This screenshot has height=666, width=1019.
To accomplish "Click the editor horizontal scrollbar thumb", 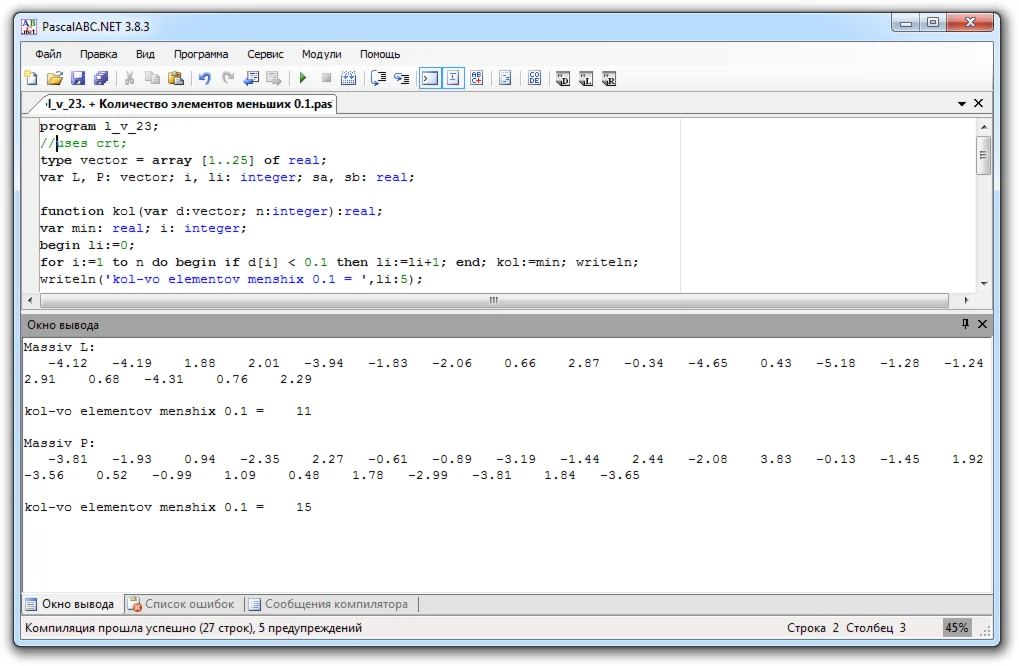I will pyautogui.click(x=492, y=300).
